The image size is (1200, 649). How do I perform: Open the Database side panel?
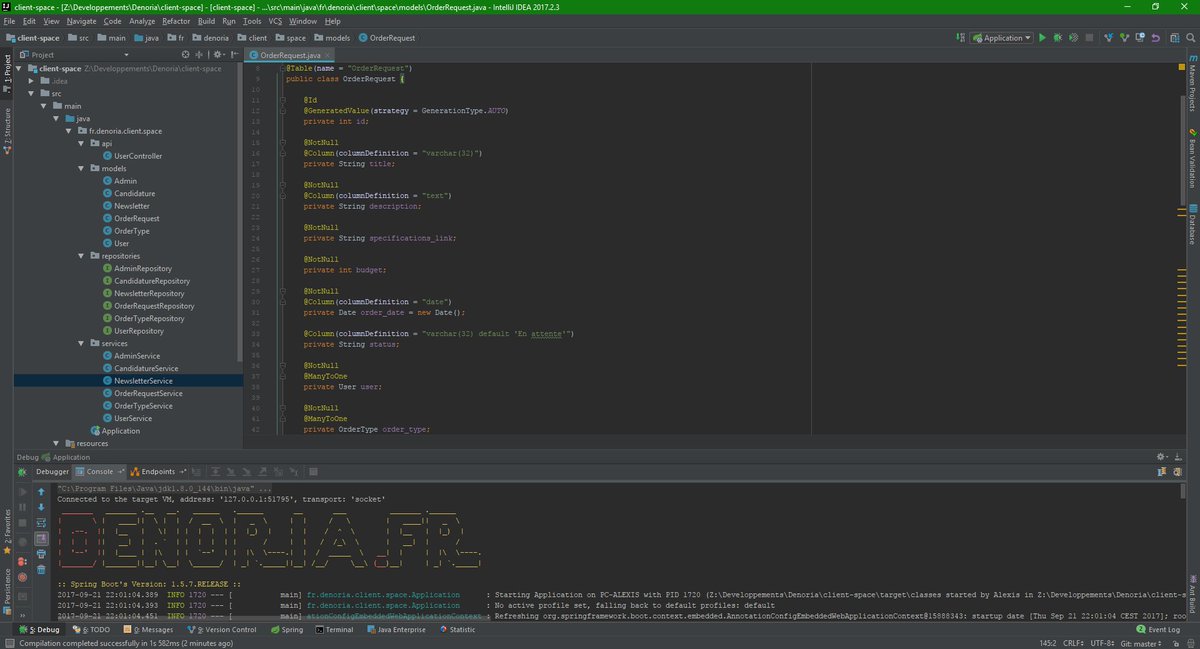point(1193,224)
